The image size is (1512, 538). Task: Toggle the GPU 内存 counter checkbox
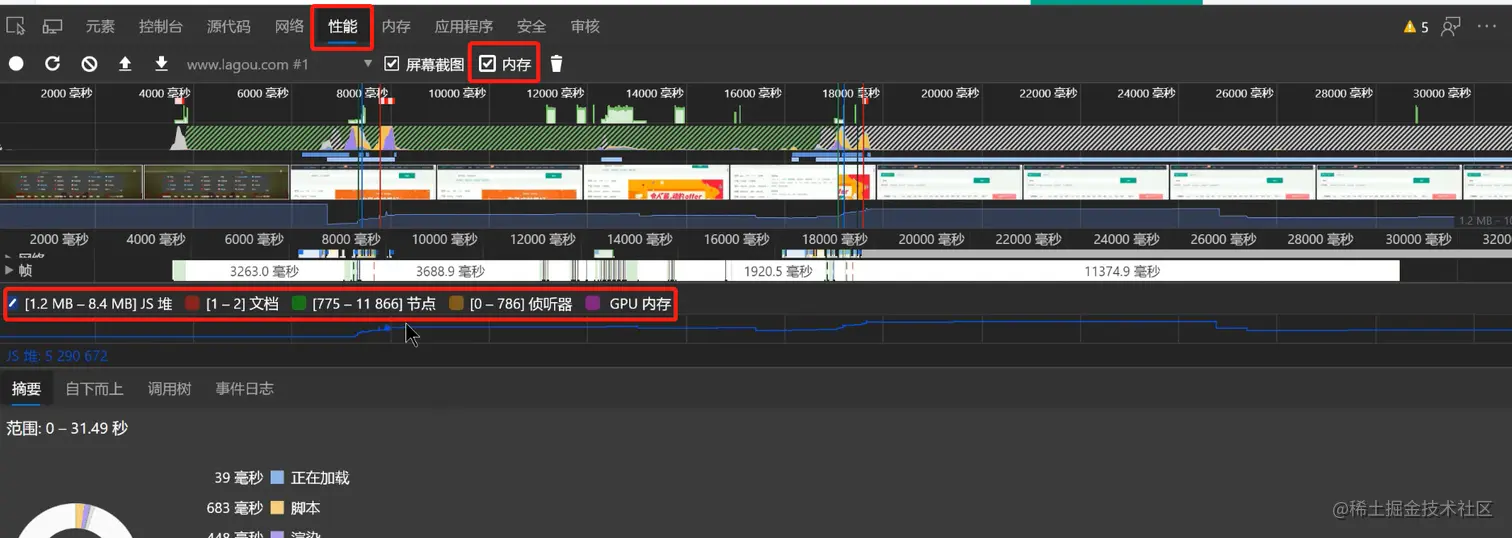(593, 303)
